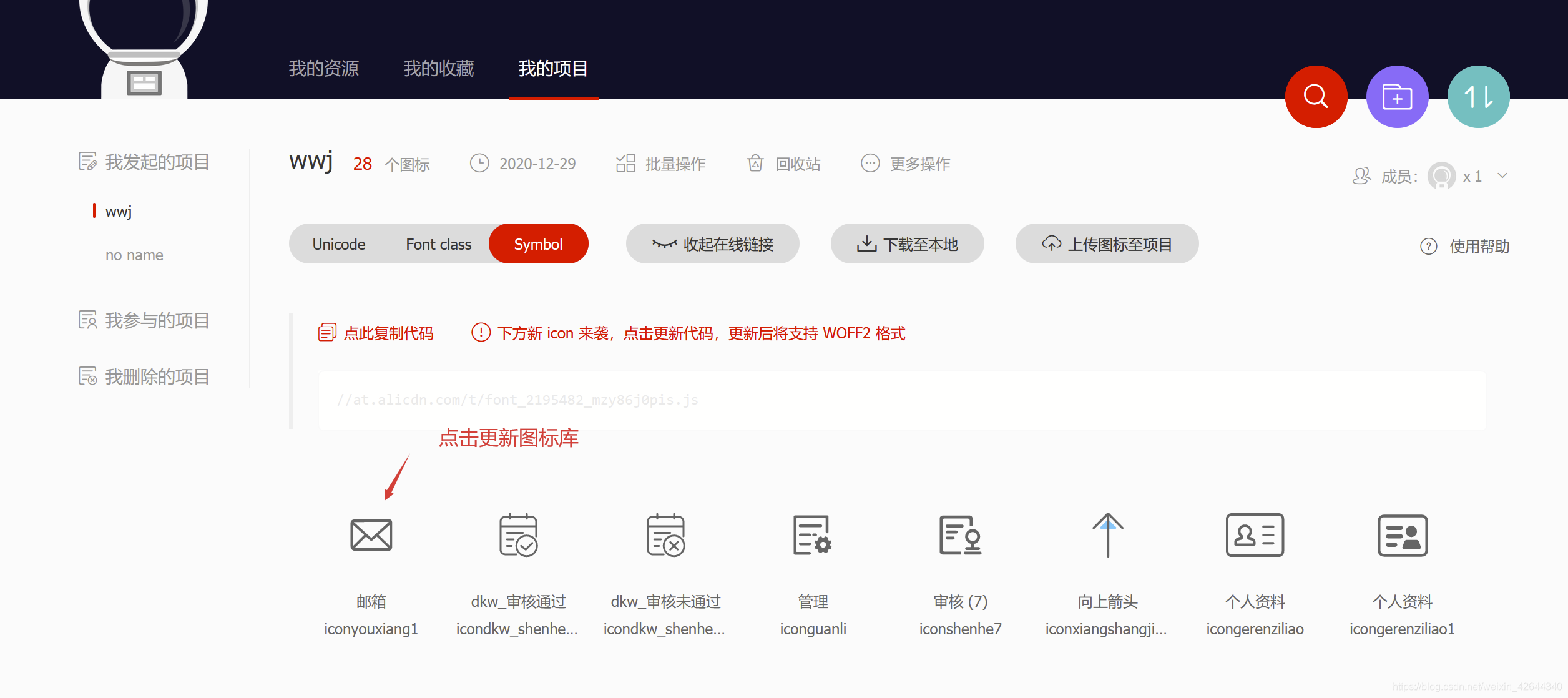Image resolution: width=1568 pixels, height=698 pixels.
Task: Select the dkw_审核未通过 calendar cross icon
Action: click(x=665, y=535)
